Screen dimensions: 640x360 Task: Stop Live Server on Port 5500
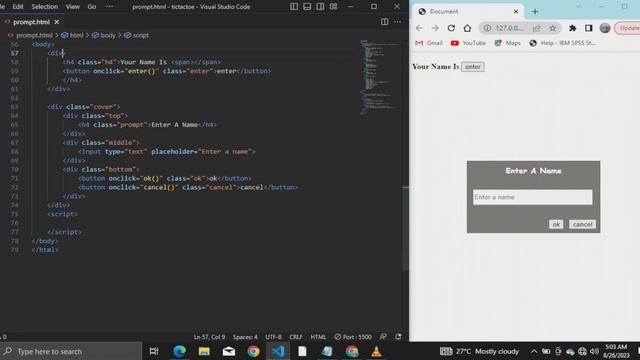point(353,337)
